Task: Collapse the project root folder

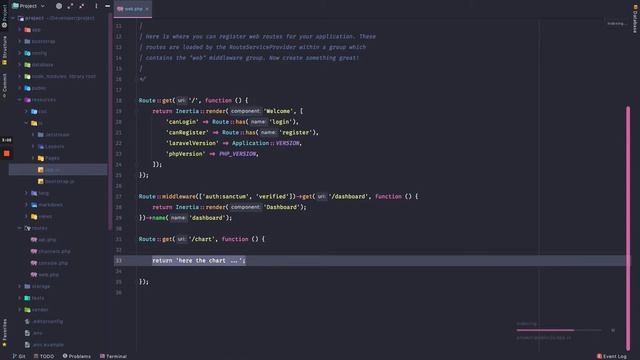Action: coord(13,18)
